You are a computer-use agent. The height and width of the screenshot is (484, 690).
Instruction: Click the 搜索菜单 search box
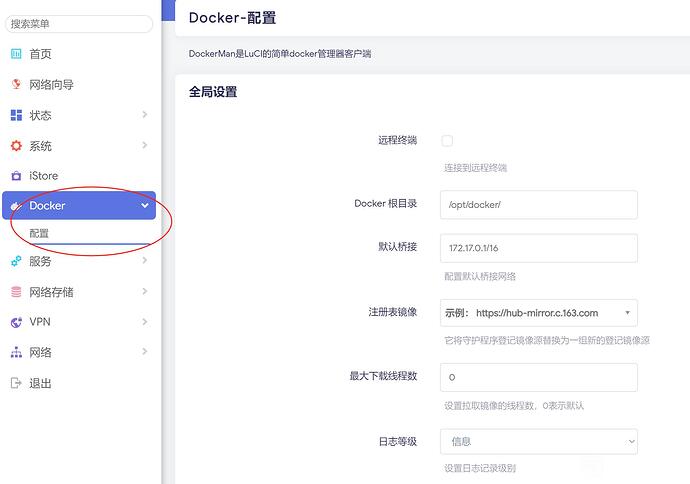coord(79,23)
